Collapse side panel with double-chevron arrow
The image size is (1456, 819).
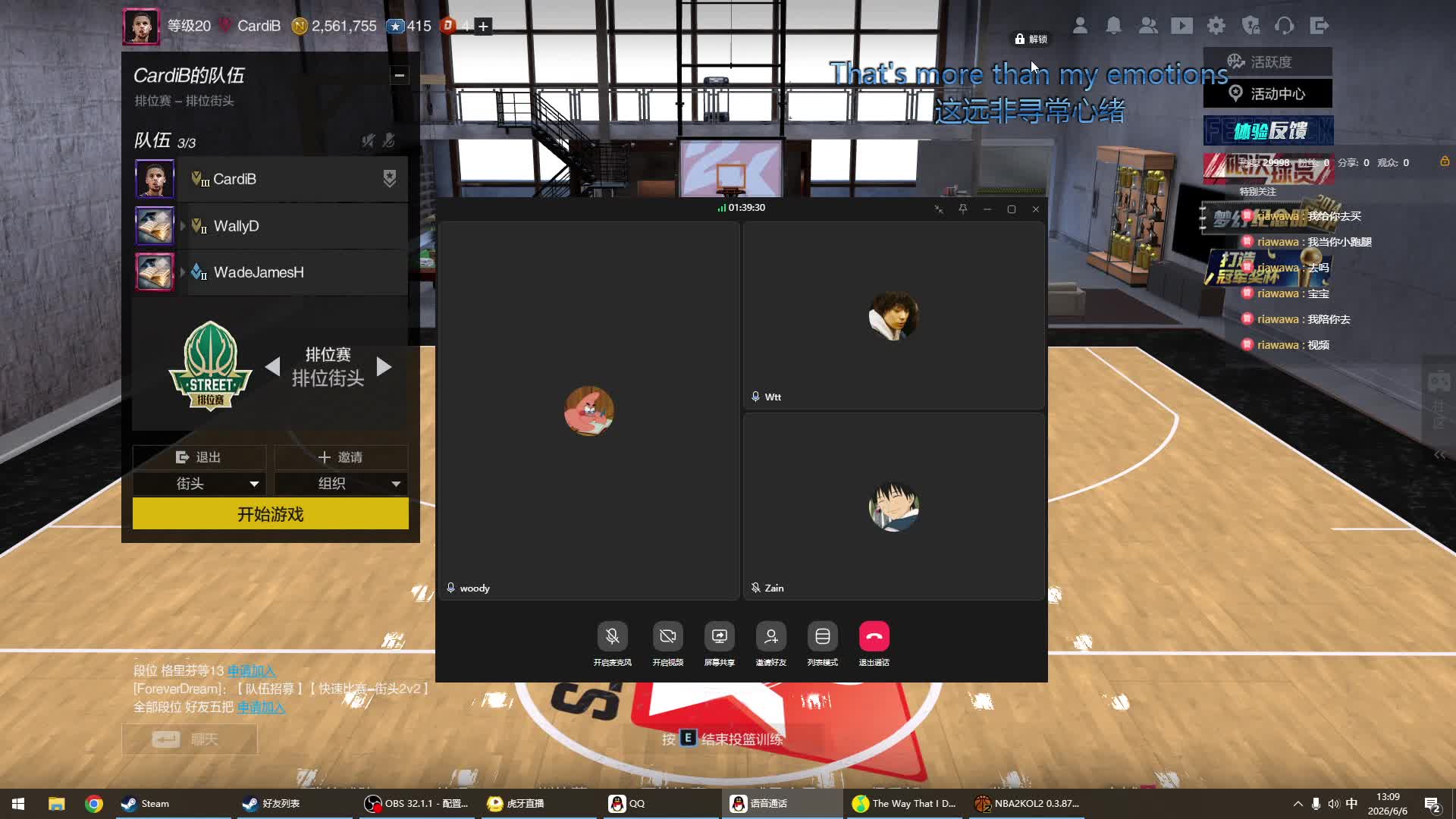1439,455
